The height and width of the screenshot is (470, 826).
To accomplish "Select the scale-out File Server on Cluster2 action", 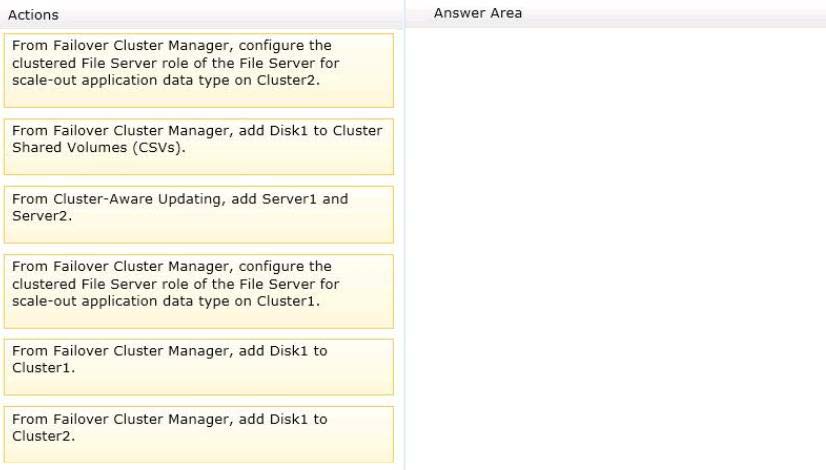I will pos(199,71).
